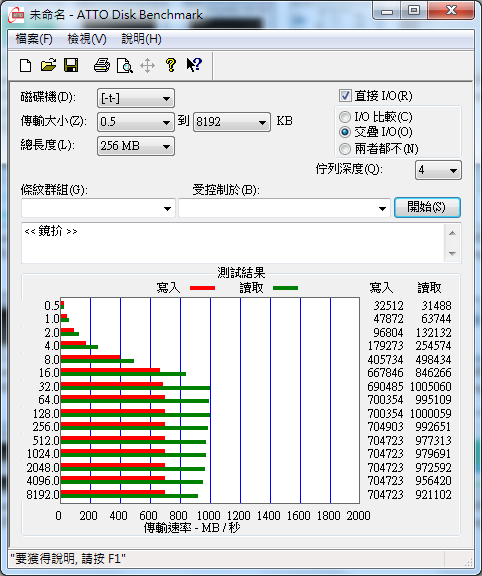Viewport: 482px width, 576px height.
Task: Click the 測試結果 heading
Action: click(x=241, y=273)
